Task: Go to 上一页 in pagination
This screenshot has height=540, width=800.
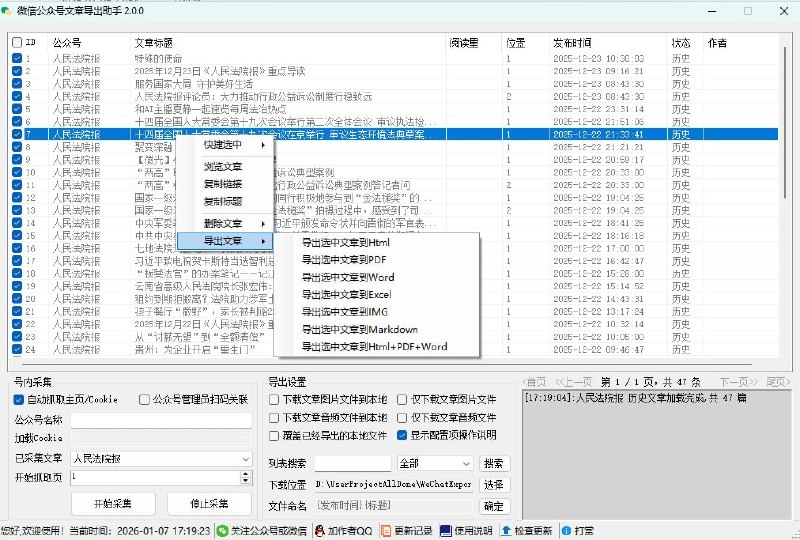Action: click(x=574, y=382)
